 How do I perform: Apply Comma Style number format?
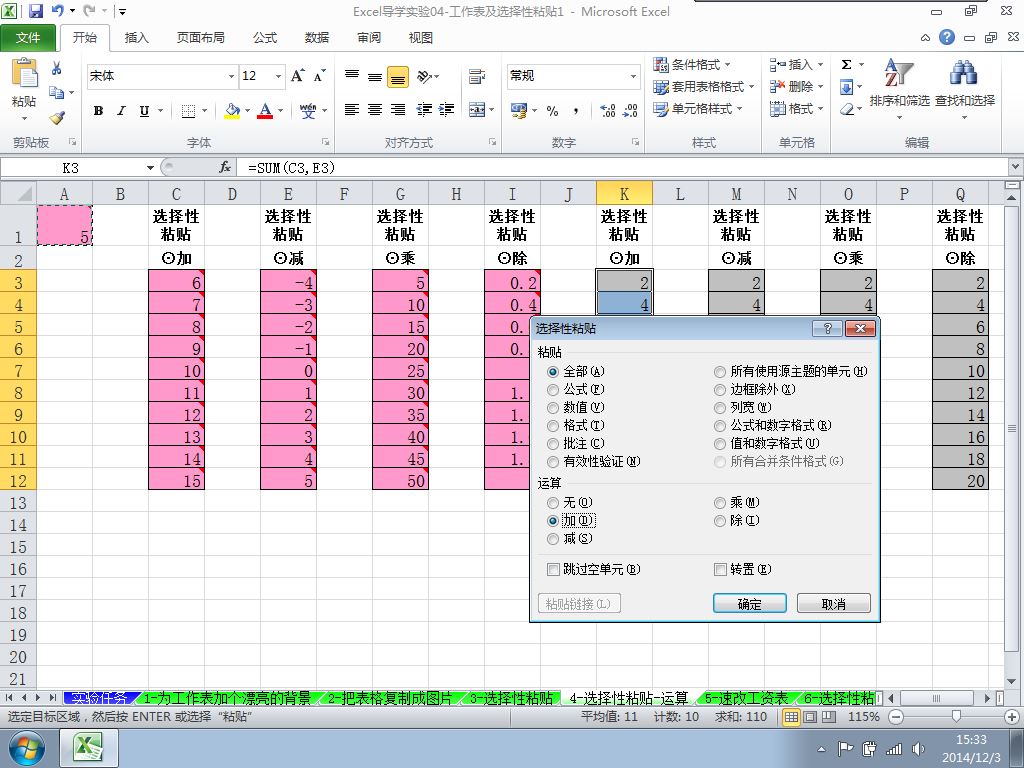tap(575, 110)
